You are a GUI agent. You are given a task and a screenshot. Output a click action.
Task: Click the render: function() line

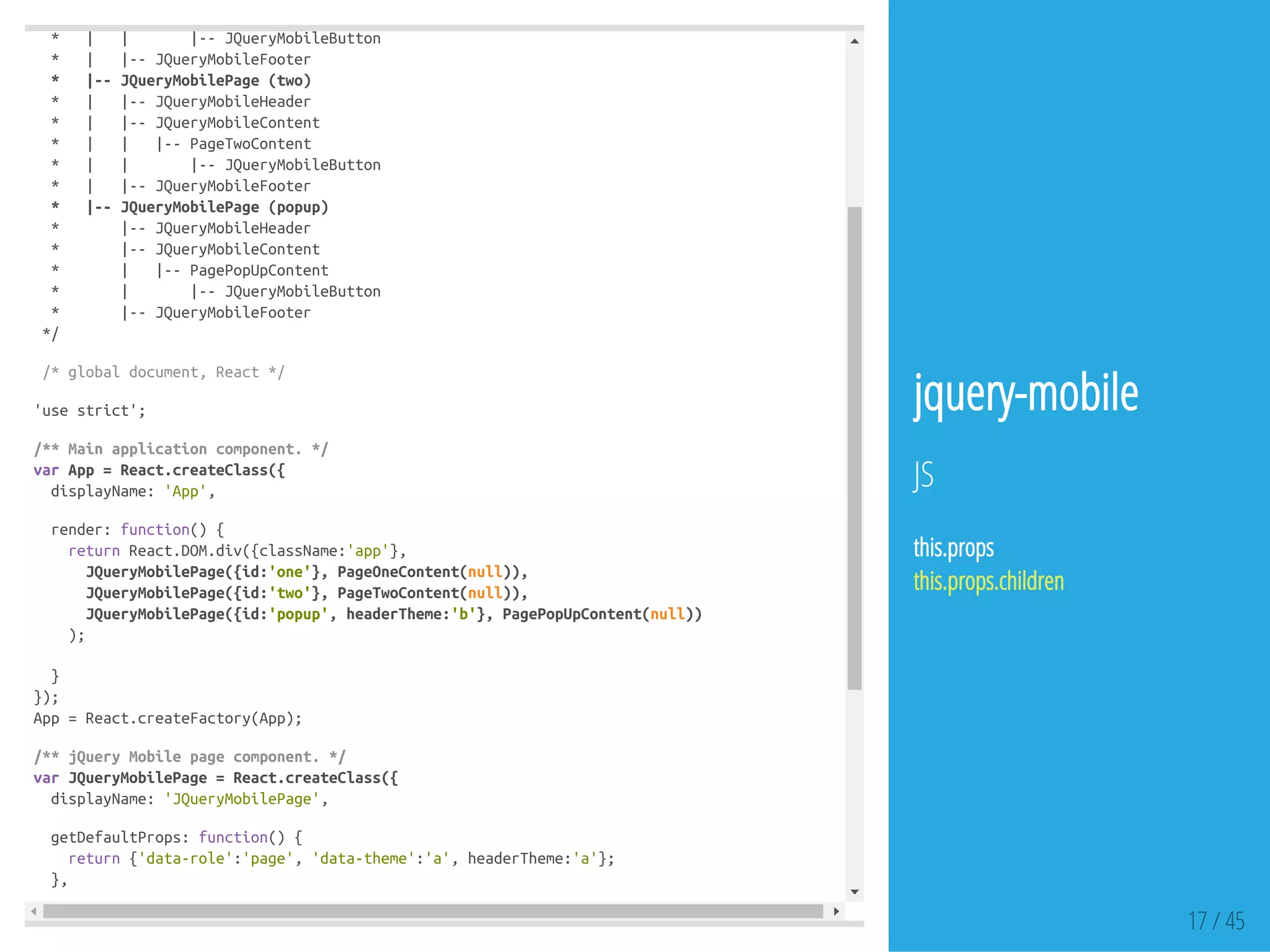[x=138, y=529]
